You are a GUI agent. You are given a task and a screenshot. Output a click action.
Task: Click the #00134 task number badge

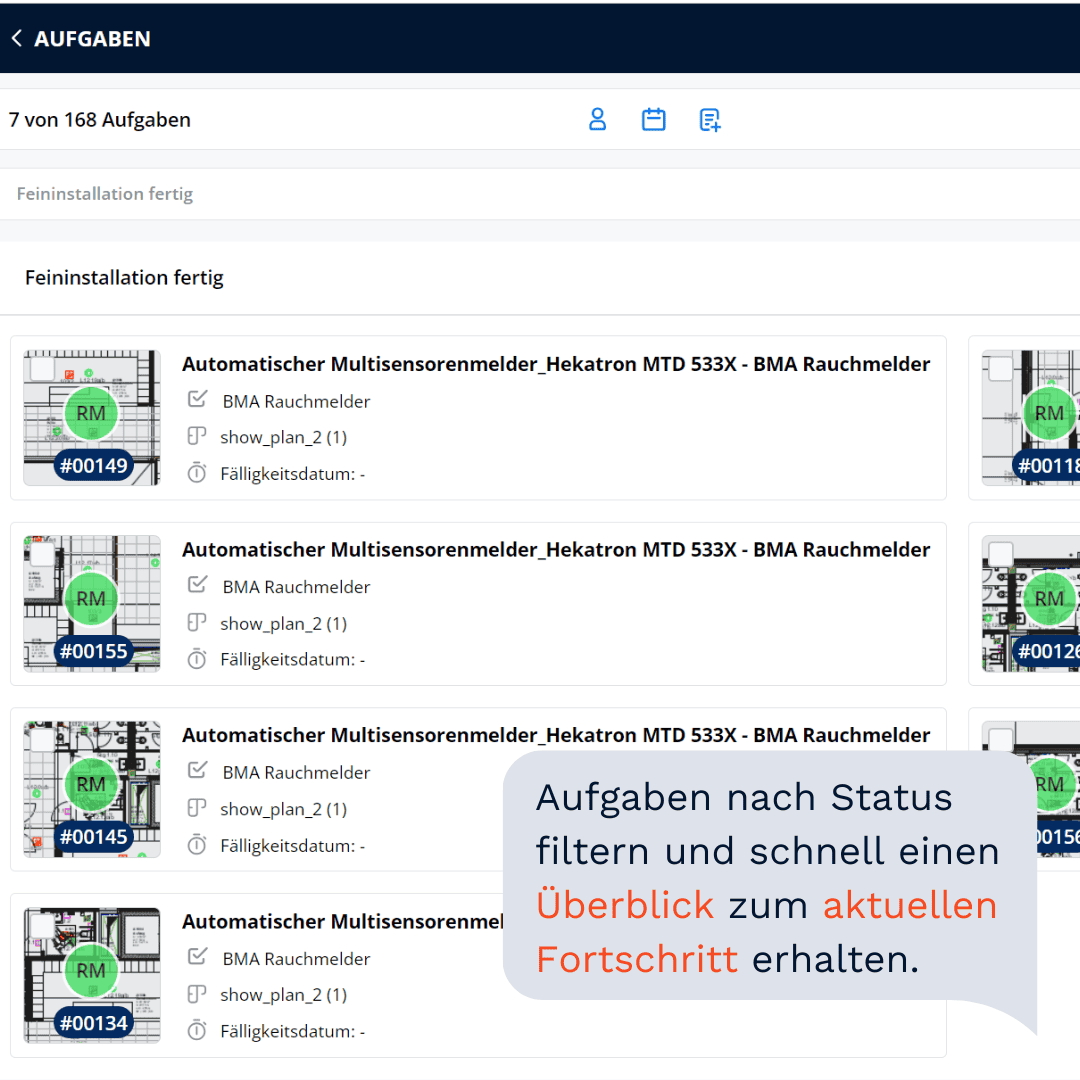[94, 1023]
